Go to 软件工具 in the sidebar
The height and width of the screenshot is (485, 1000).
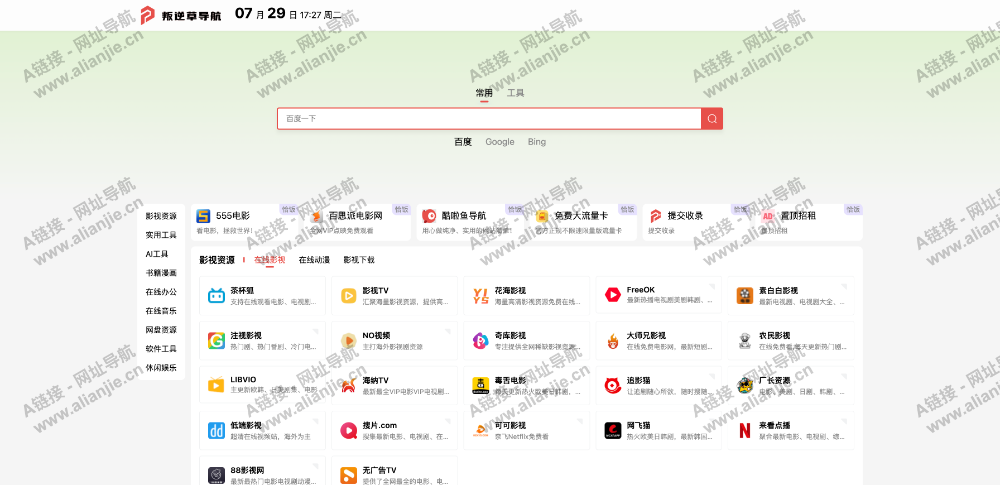point(161,349)
